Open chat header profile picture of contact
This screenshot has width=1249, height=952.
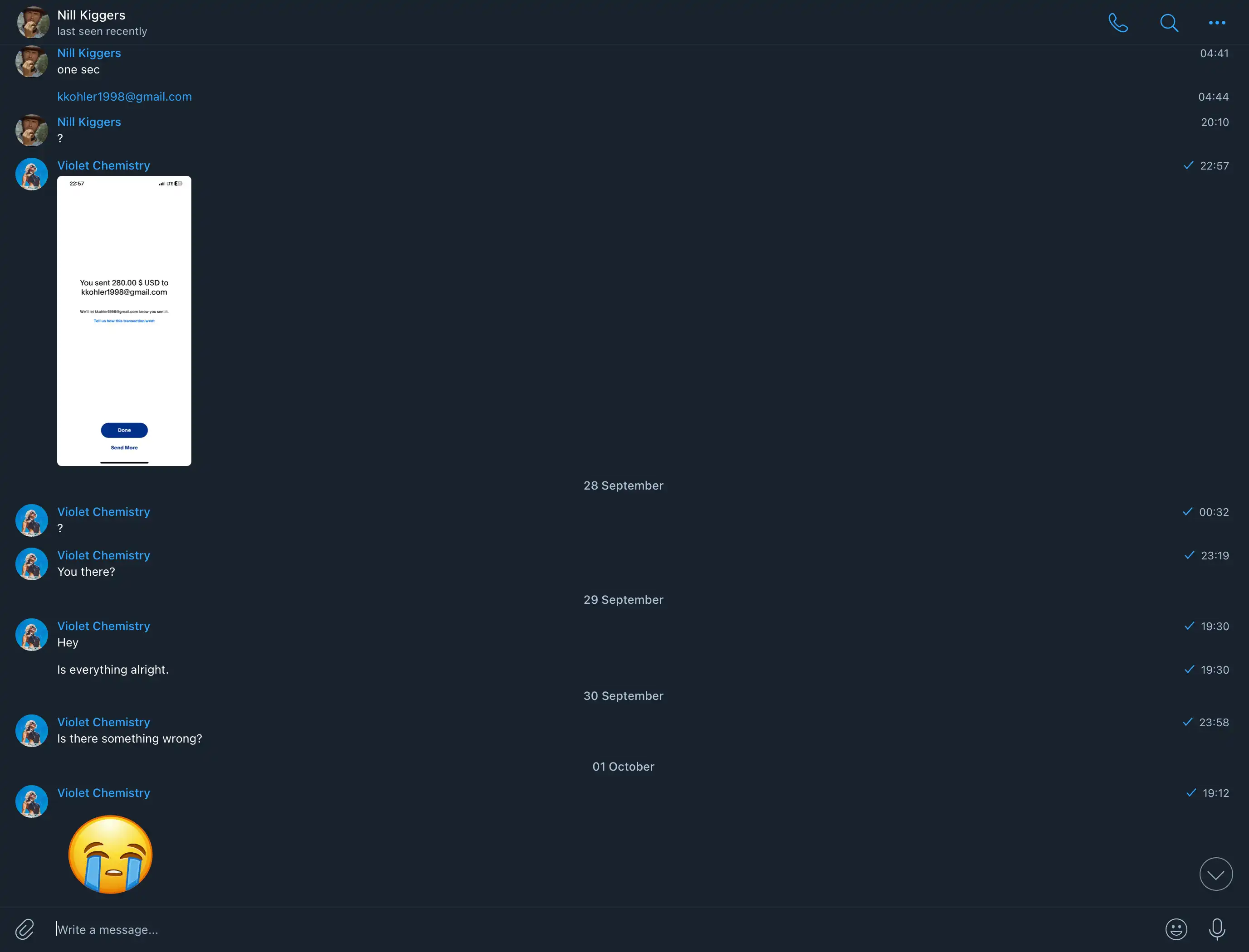click(32, 22)
